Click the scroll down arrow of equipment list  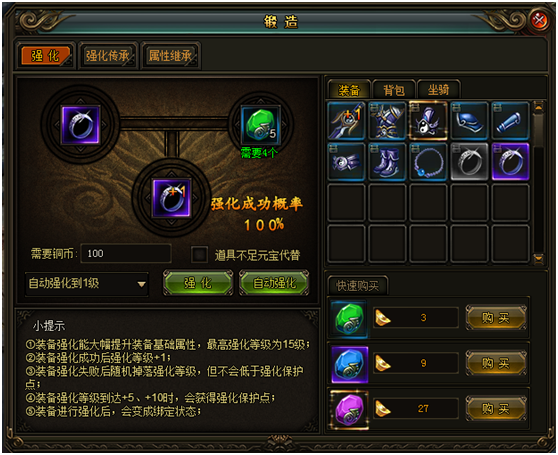tap(538, 258)
